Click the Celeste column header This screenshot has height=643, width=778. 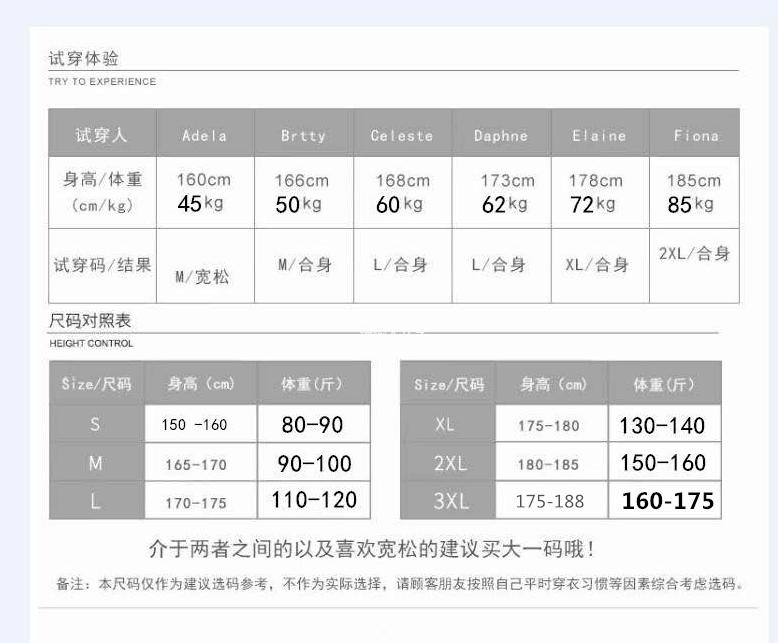pyautogui.click(x=402, y=133)
